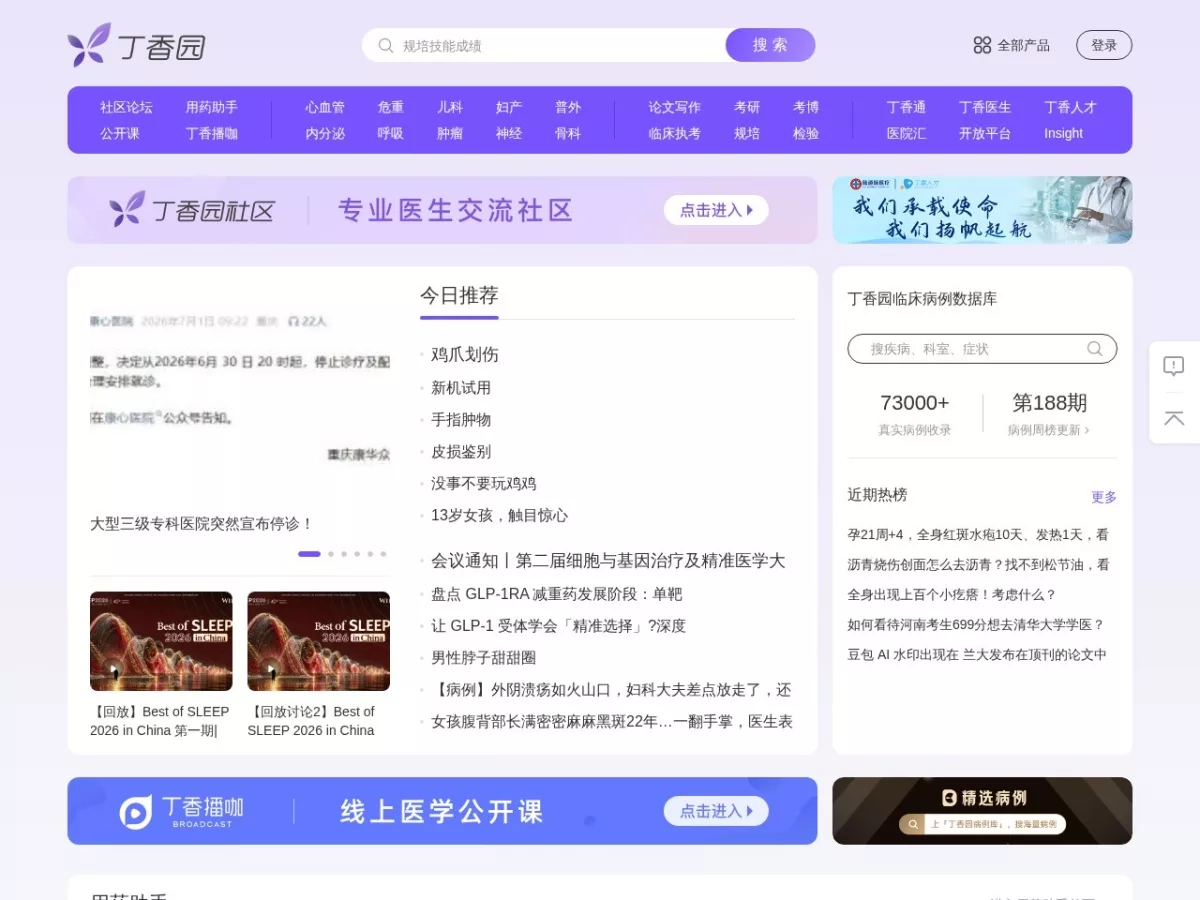Open the 全部产品 grid icon
The image size is (1200, 900).
[x=982, y=45]
